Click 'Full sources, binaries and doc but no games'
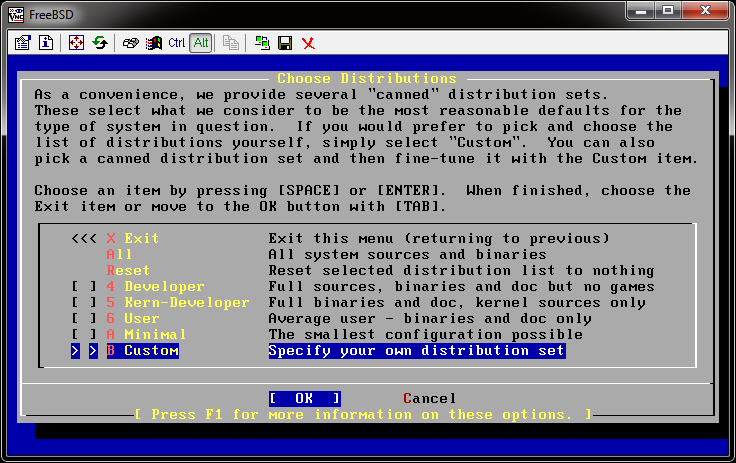The width and height of the screenshot is (736, 463). tap(461, 286)
